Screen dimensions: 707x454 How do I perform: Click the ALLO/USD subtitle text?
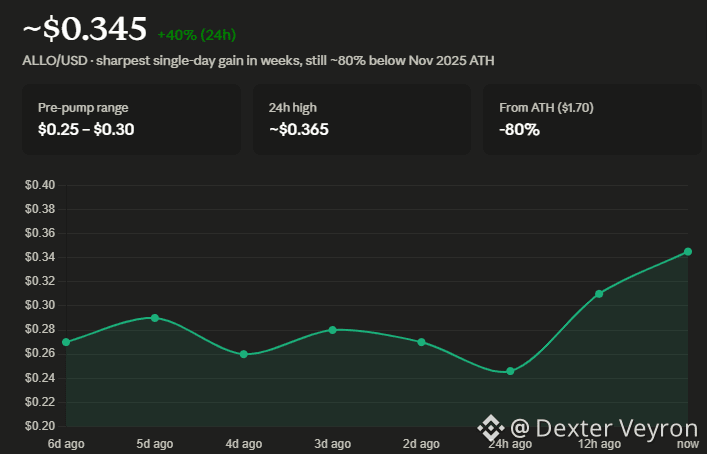pyautogui.click(x=258, y=60)
